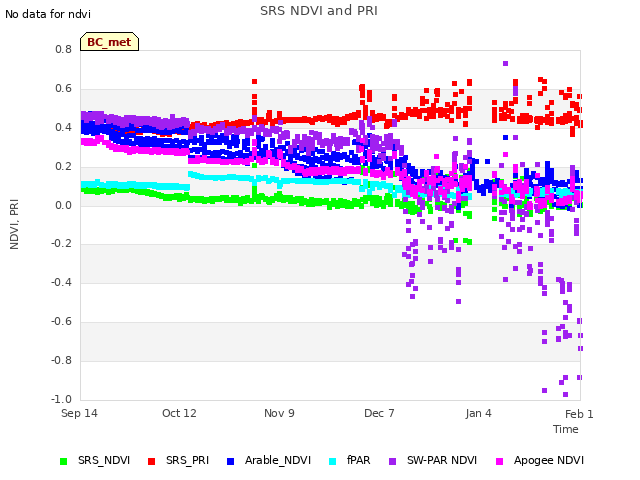The width and height of the screenshot is (640, 480).
Task: Click the Oct 12 x-axis label
Action: tap(179, 413)
